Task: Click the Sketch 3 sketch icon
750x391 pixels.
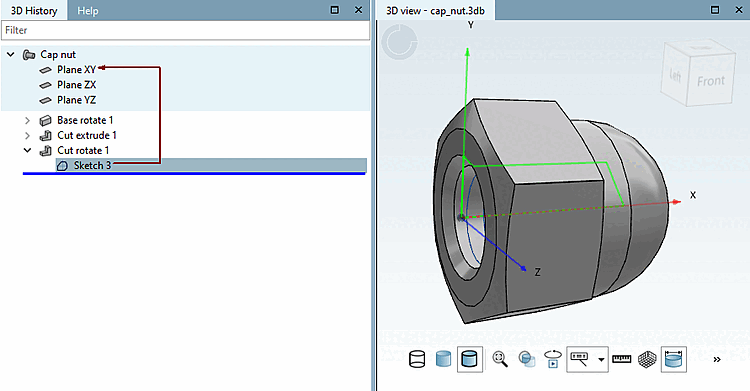Action: point(62,166)
